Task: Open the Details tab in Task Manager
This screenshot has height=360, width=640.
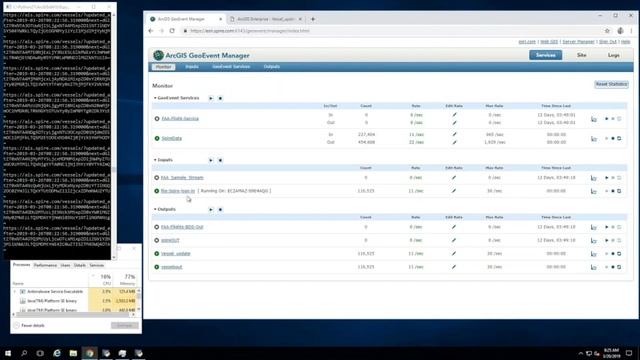Action: click(x=80, y=265)
